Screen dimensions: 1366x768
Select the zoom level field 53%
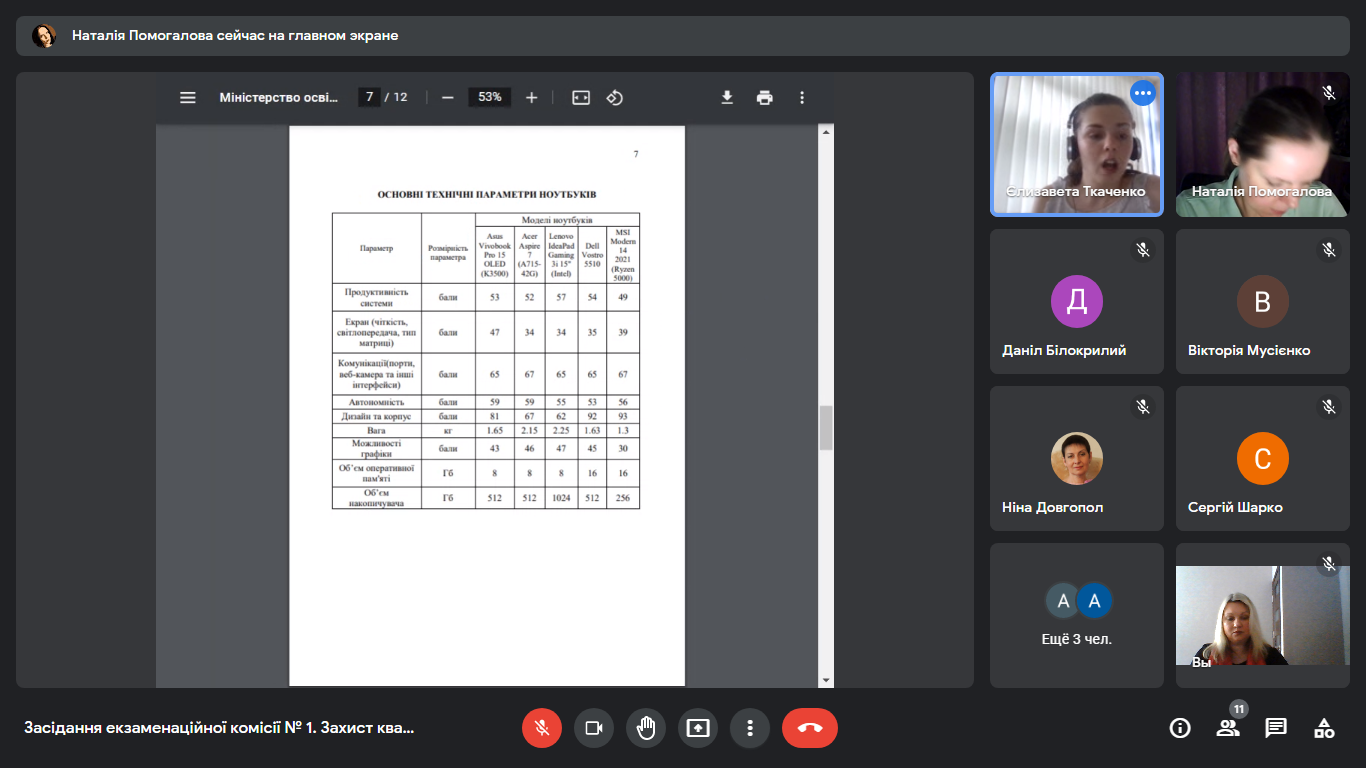pos(490,97)
